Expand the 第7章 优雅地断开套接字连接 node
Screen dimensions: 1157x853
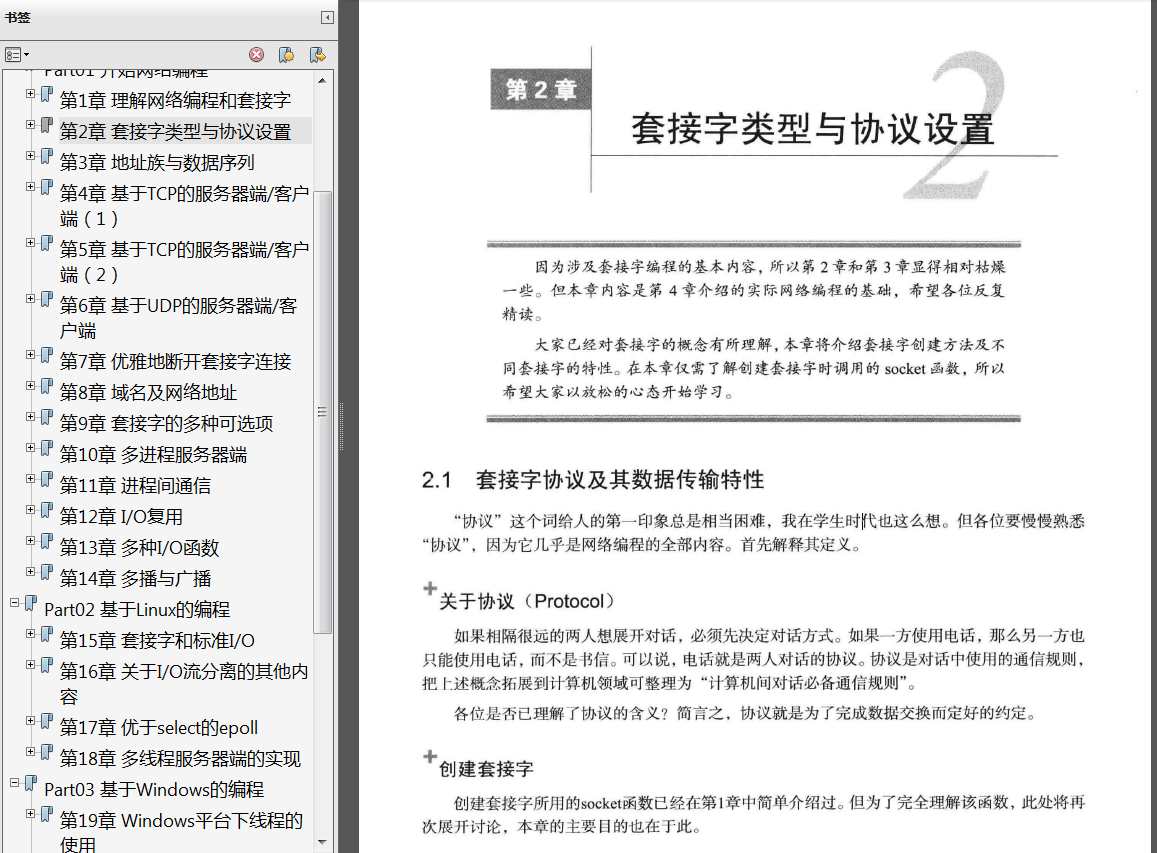tap(30, 355)
